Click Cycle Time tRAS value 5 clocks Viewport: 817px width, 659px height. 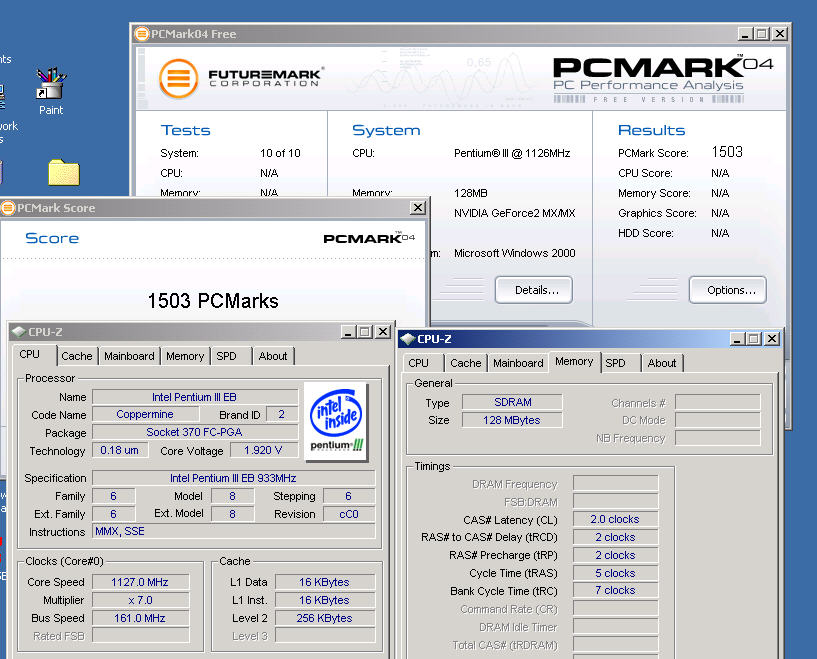[x=615, y=573]
